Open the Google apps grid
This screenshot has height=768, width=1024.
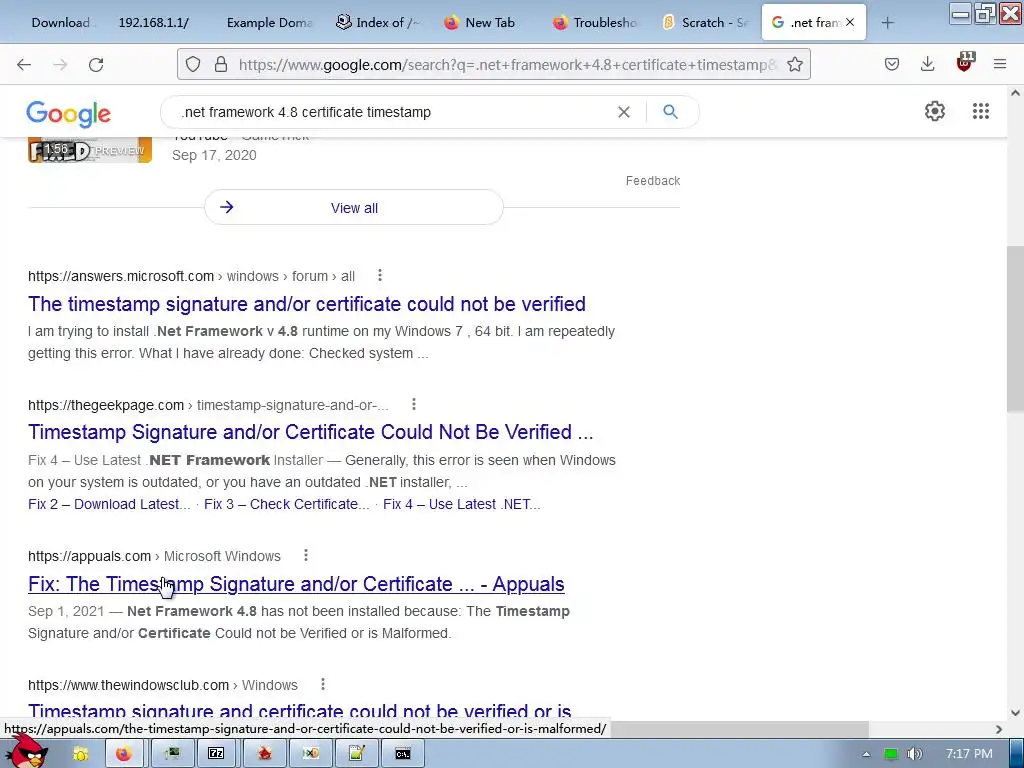pyautogui.click(x=981, y=111)
